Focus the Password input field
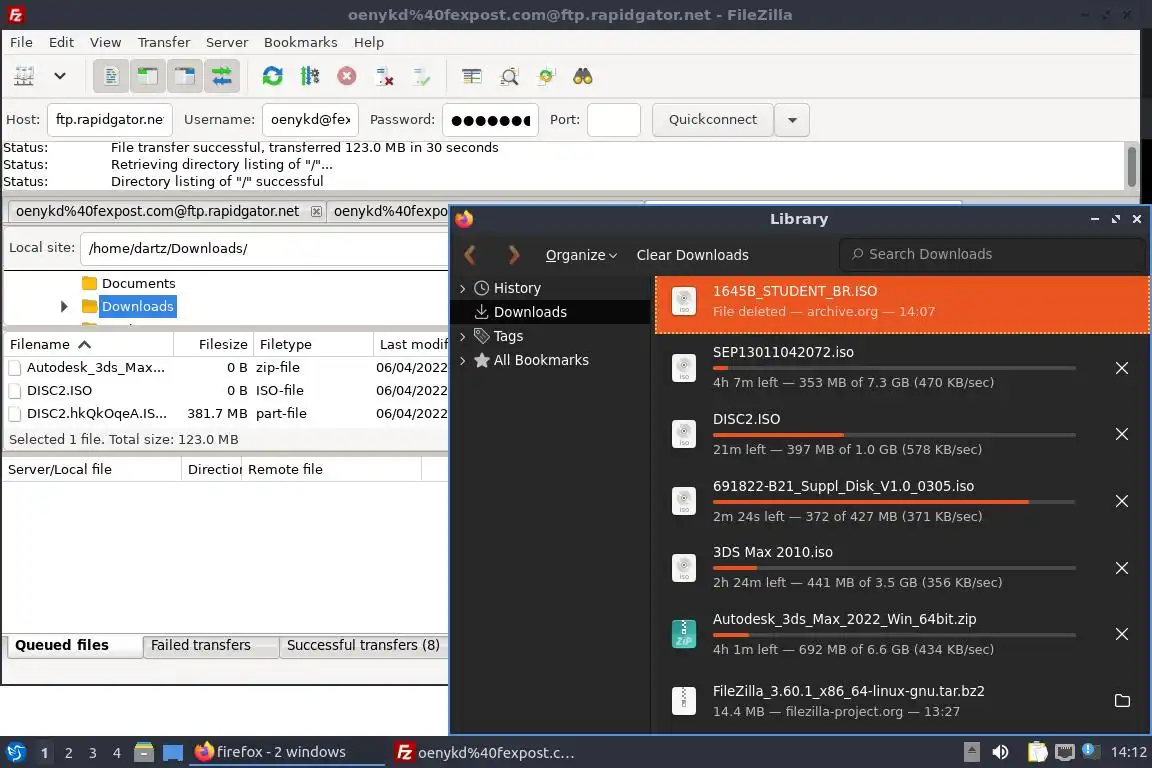The image size is (1152, 768). tap(491, 120)
